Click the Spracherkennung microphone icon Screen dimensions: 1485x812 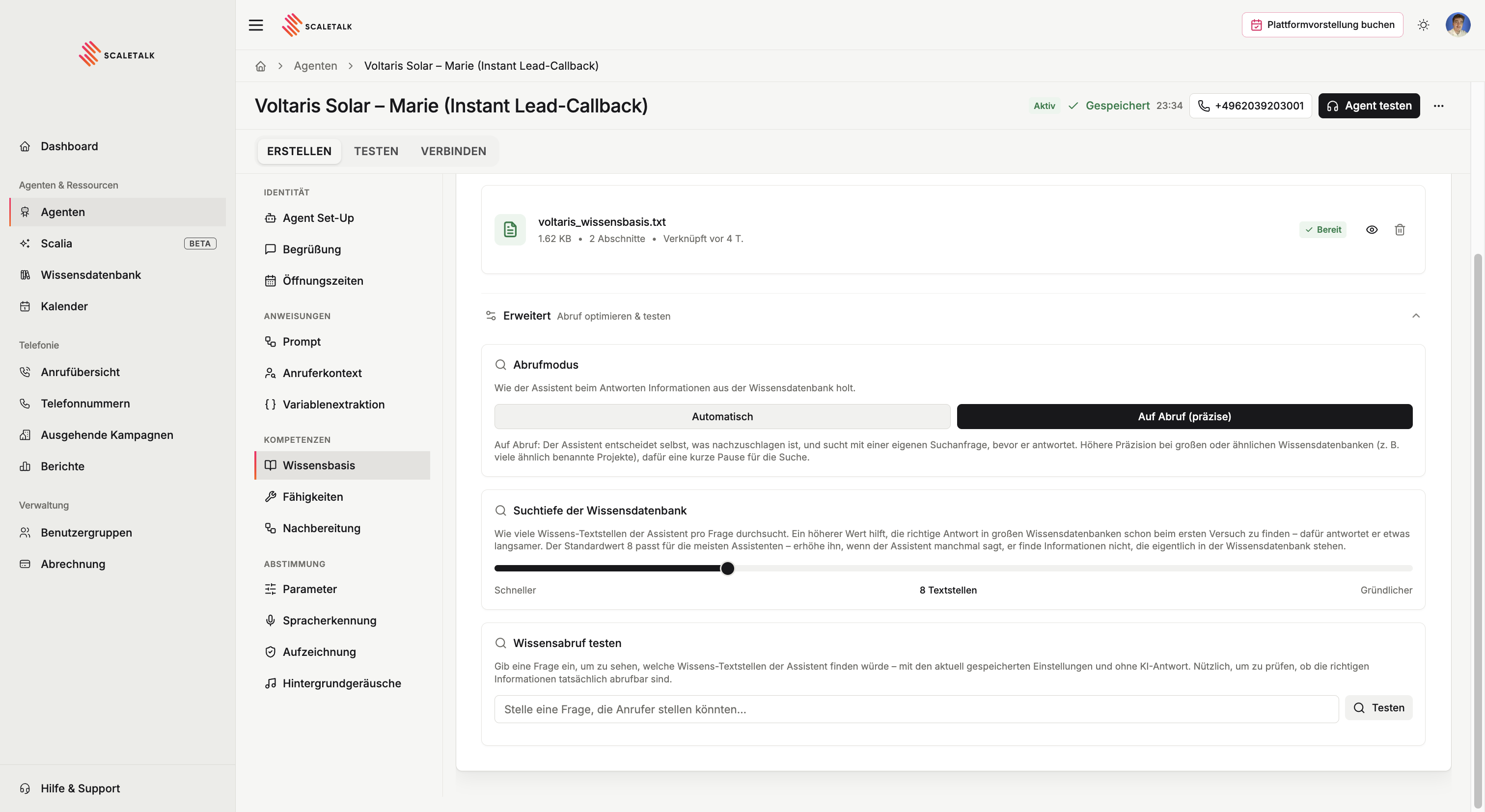tap(271, 621)
